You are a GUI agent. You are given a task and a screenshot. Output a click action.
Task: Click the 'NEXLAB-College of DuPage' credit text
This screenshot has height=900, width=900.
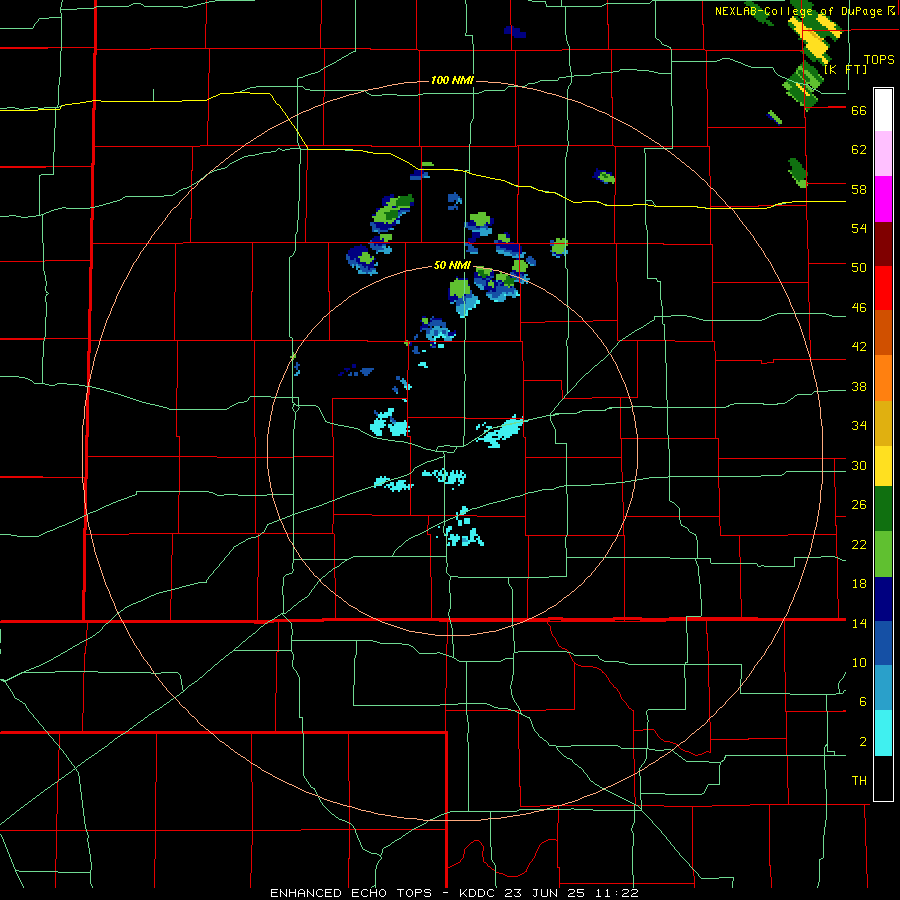pyautogui.click(x=800, y=11)
